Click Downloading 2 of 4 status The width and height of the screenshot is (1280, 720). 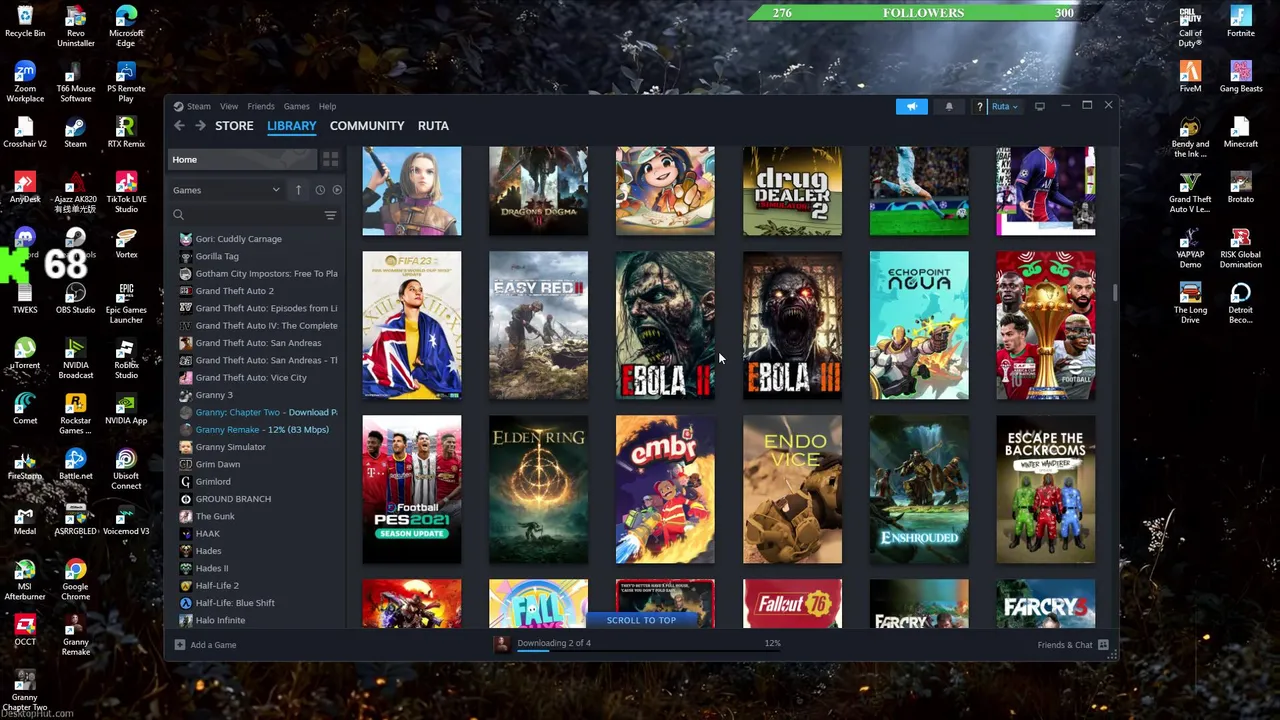coord(554,643)
